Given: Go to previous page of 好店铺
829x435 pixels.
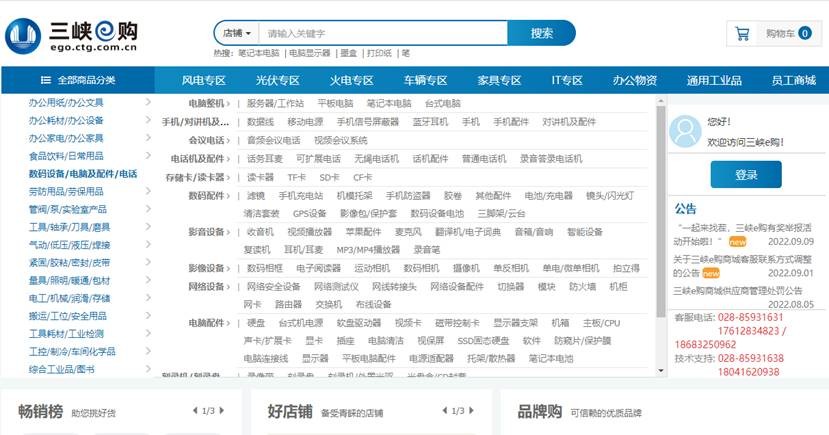Looking at the screenshot, I should 442,411.
